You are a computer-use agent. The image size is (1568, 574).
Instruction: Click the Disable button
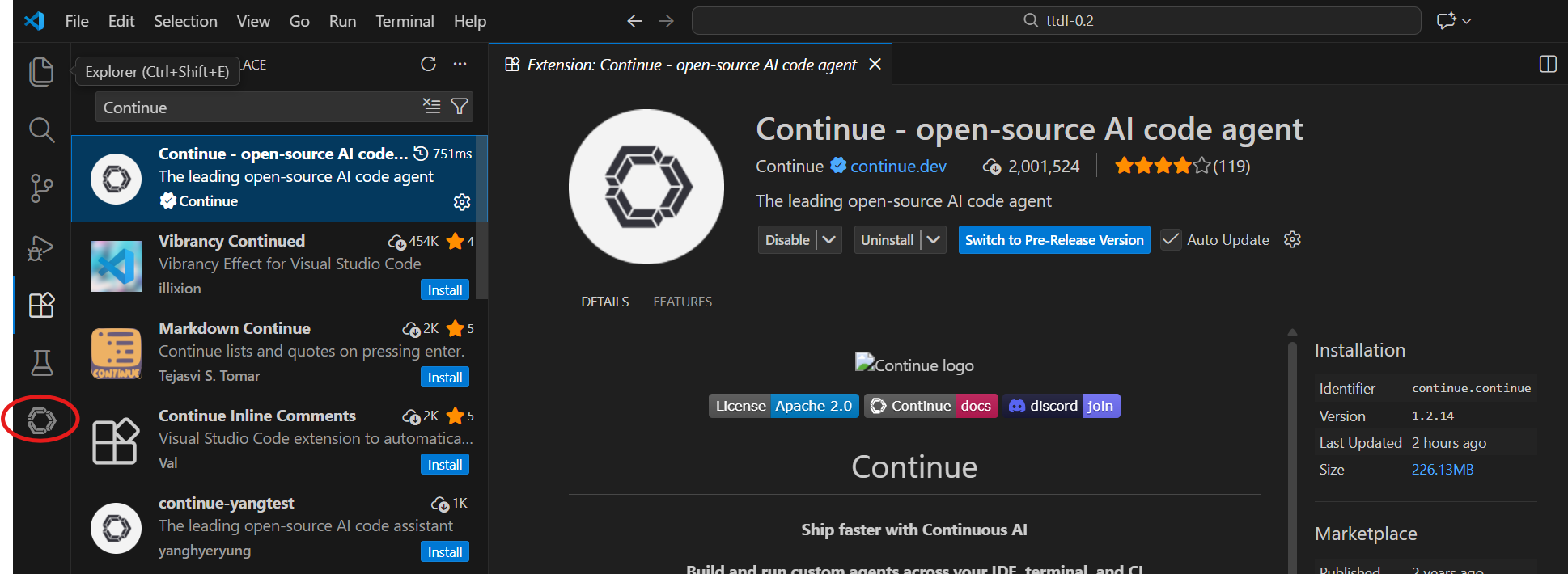coord(787,240)
